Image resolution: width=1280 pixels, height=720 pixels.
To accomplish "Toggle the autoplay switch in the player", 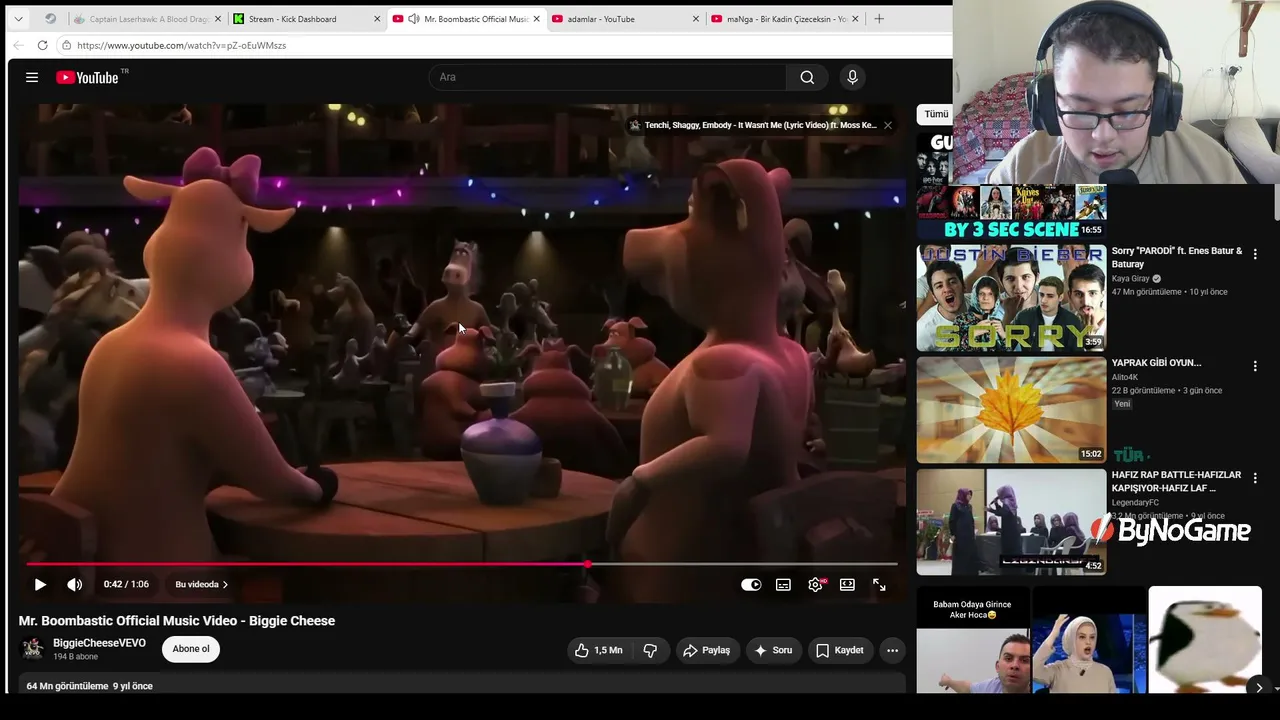I will pyautogui.click(x=751, y=585).
